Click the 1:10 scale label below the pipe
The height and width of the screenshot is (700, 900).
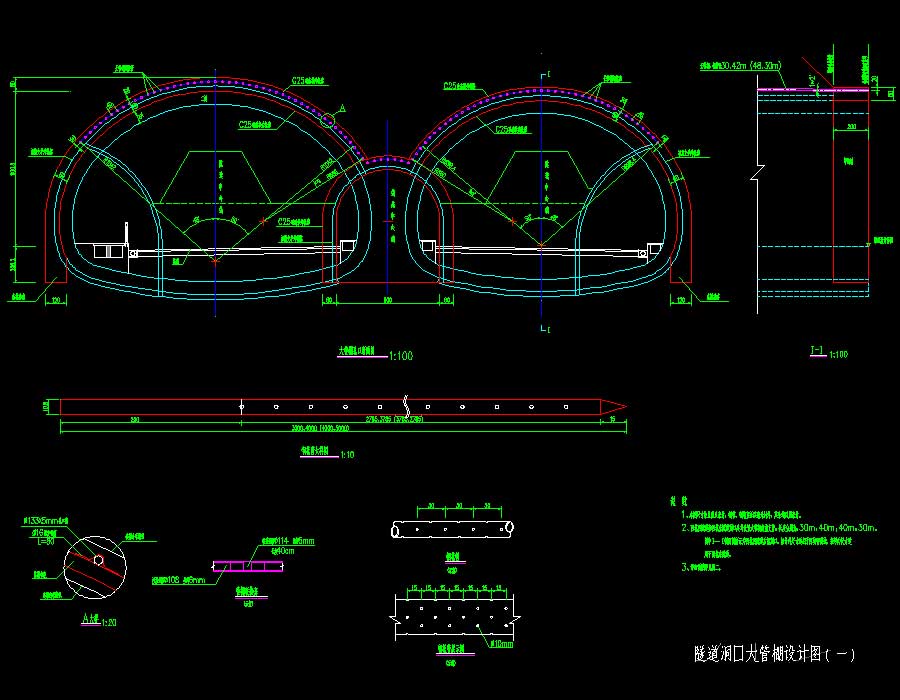pyautogui.click(x=348, y=454)
